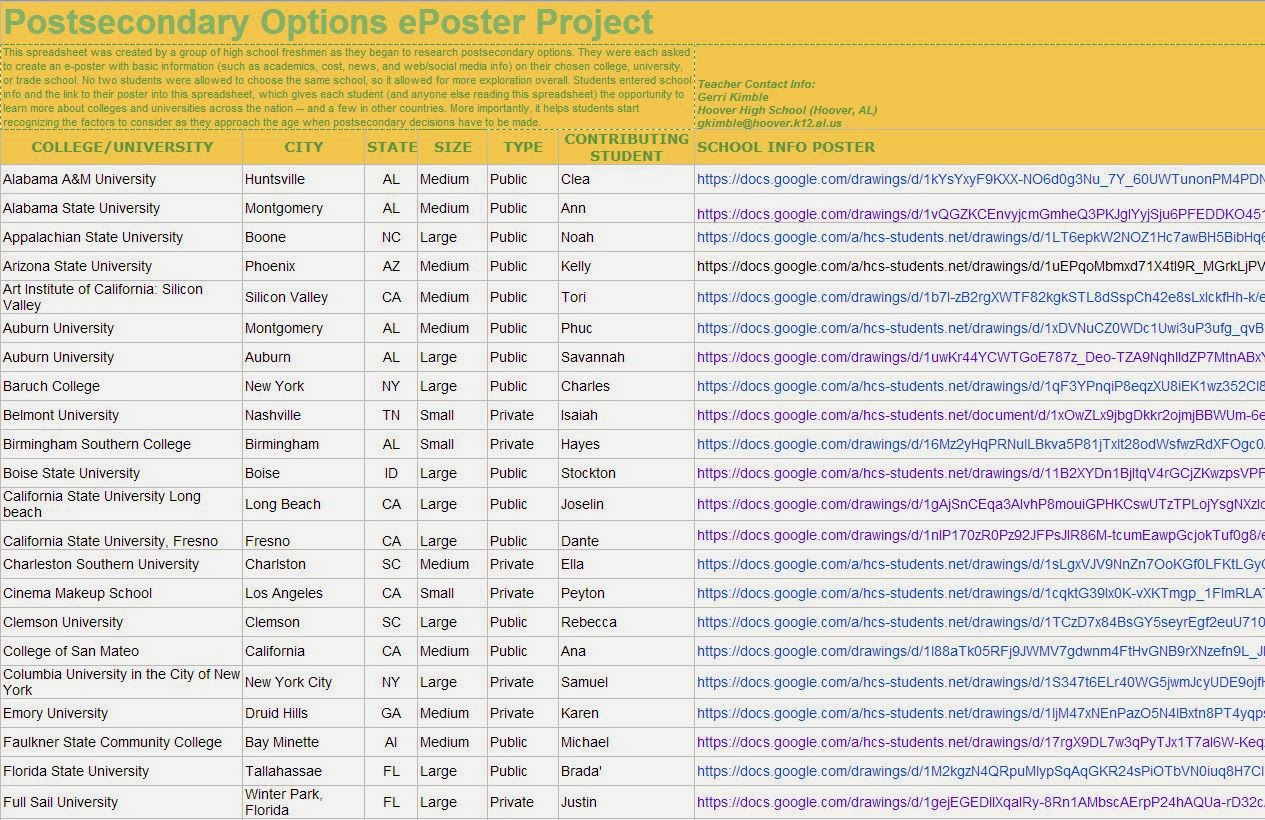Select the SIZE column header

453,147
